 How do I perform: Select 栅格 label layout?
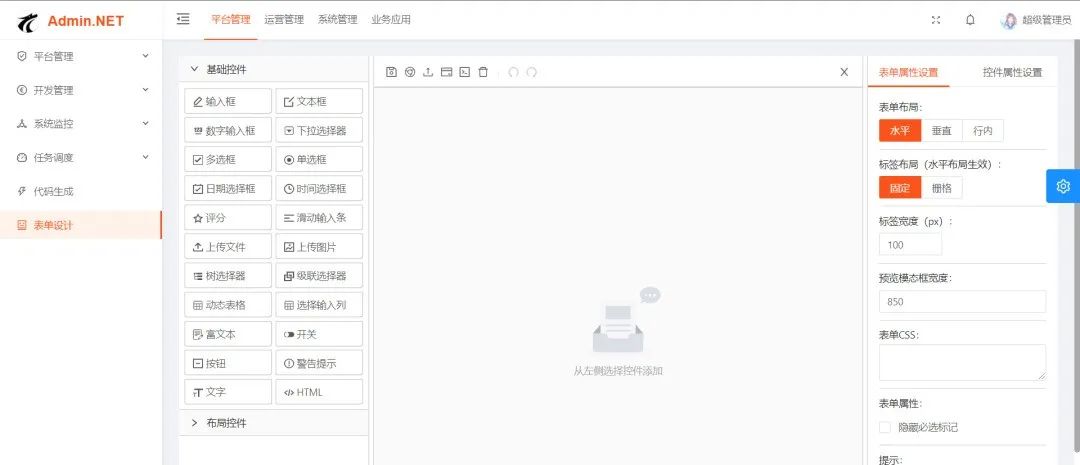point(942,187)
